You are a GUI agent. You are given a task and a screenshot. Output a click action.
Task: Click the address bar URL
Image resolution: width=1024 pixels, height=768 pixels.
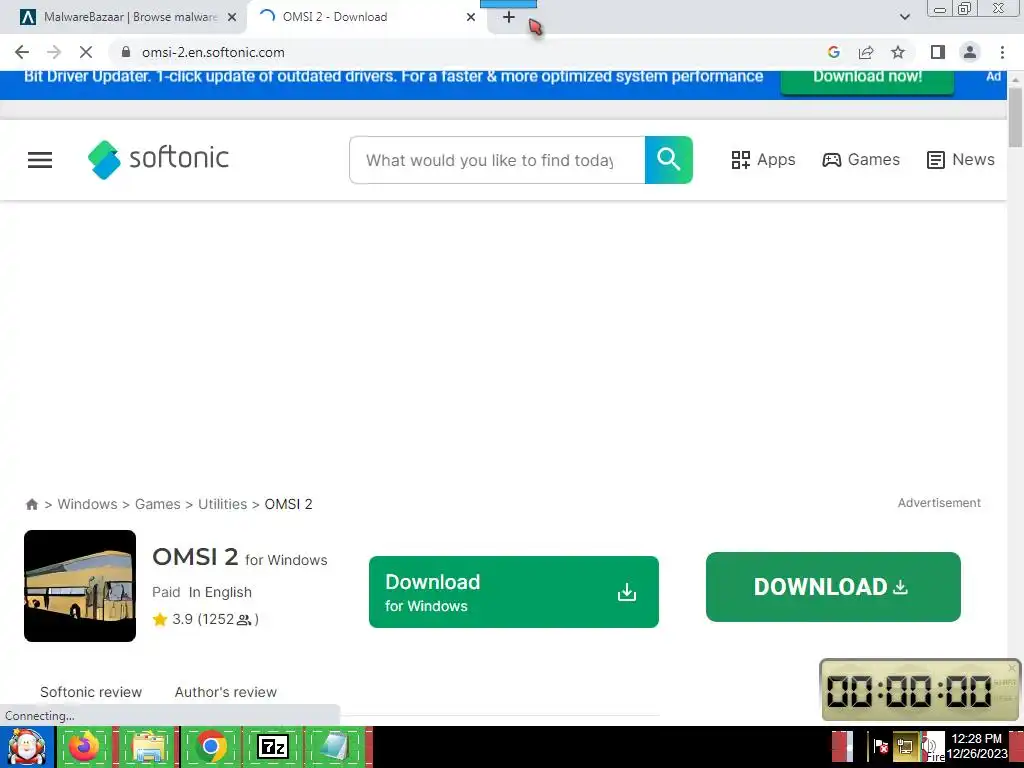(214, 52)
